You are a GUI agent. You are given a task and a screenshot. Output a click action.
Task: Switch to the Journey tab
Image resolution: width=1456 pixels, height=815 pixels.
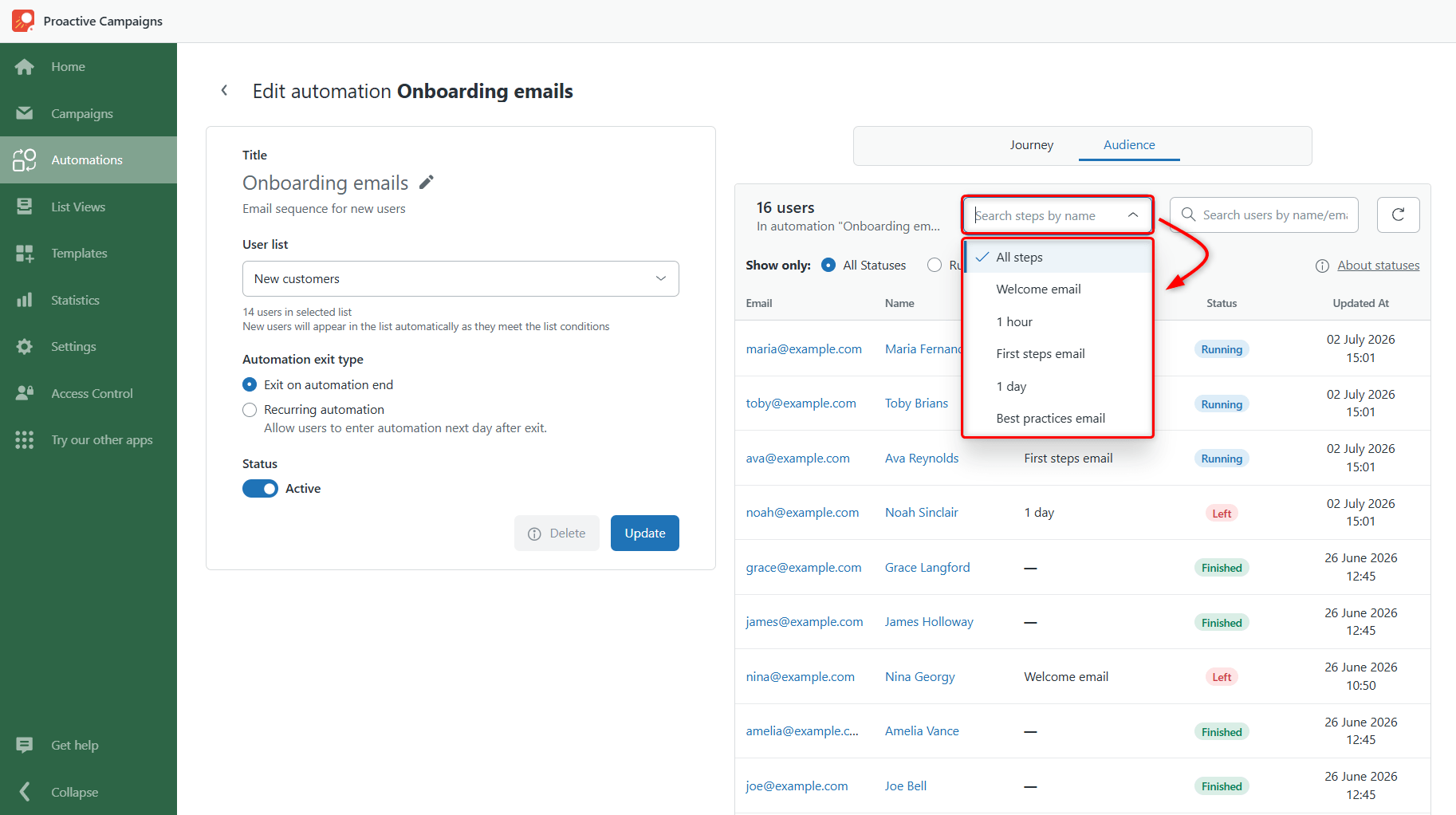click(1032, 145)
